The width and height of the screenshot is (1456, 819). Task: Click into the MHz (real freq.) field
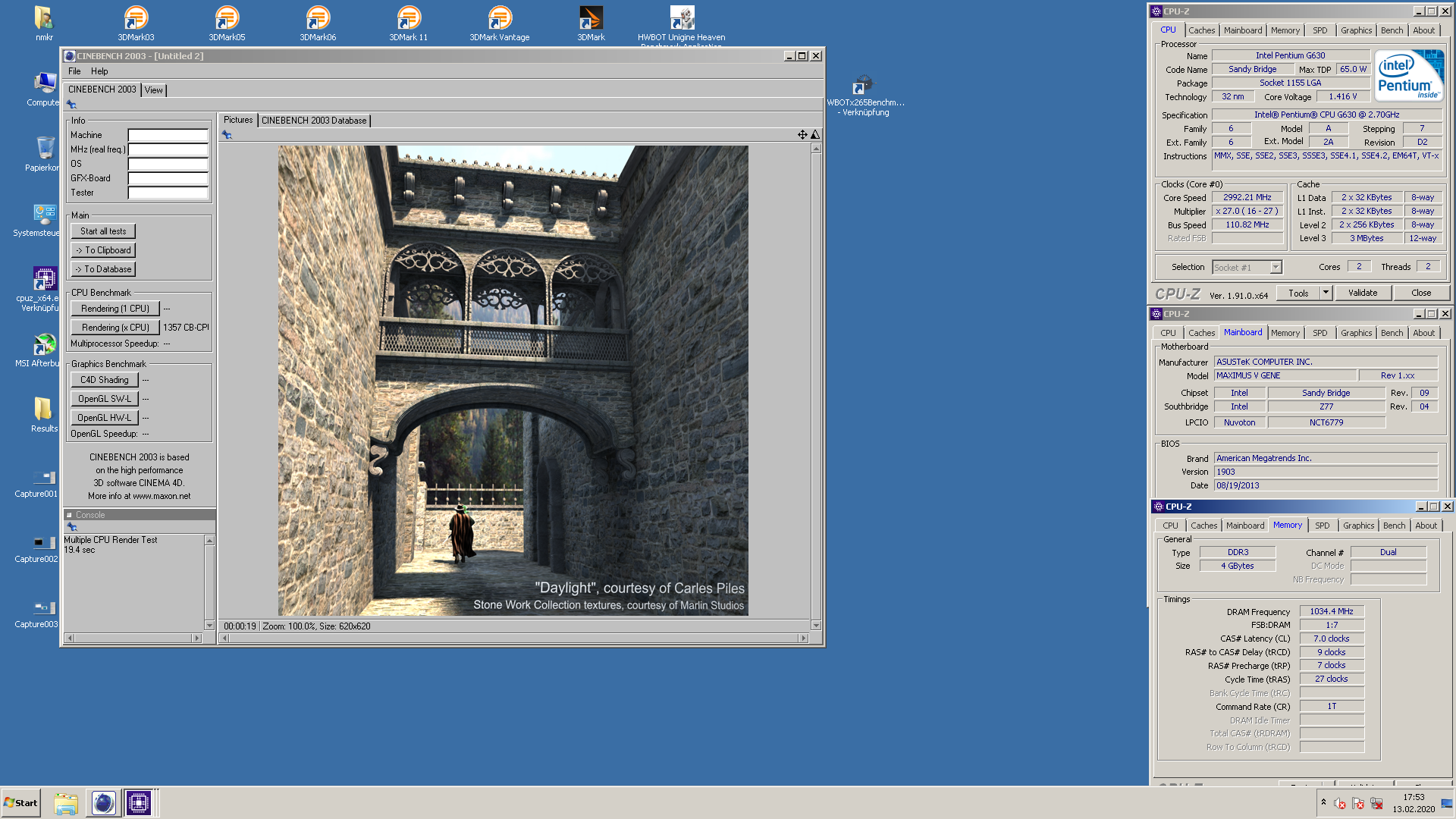point(168,149)
